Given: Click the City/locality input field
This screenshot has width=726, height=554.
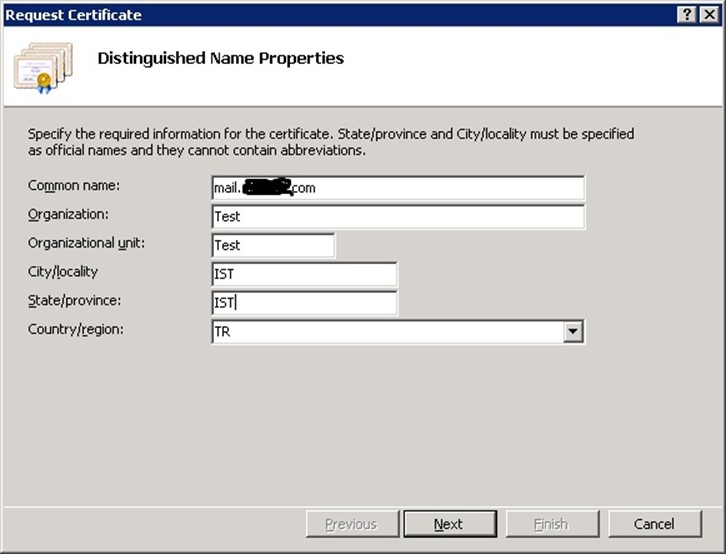Looking at the screenshot, I should click(304, 274).
